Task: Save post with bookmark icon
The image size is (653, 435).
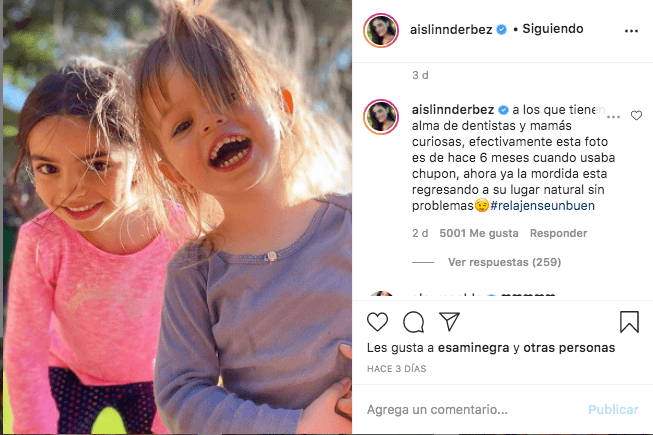Action: 629,322
